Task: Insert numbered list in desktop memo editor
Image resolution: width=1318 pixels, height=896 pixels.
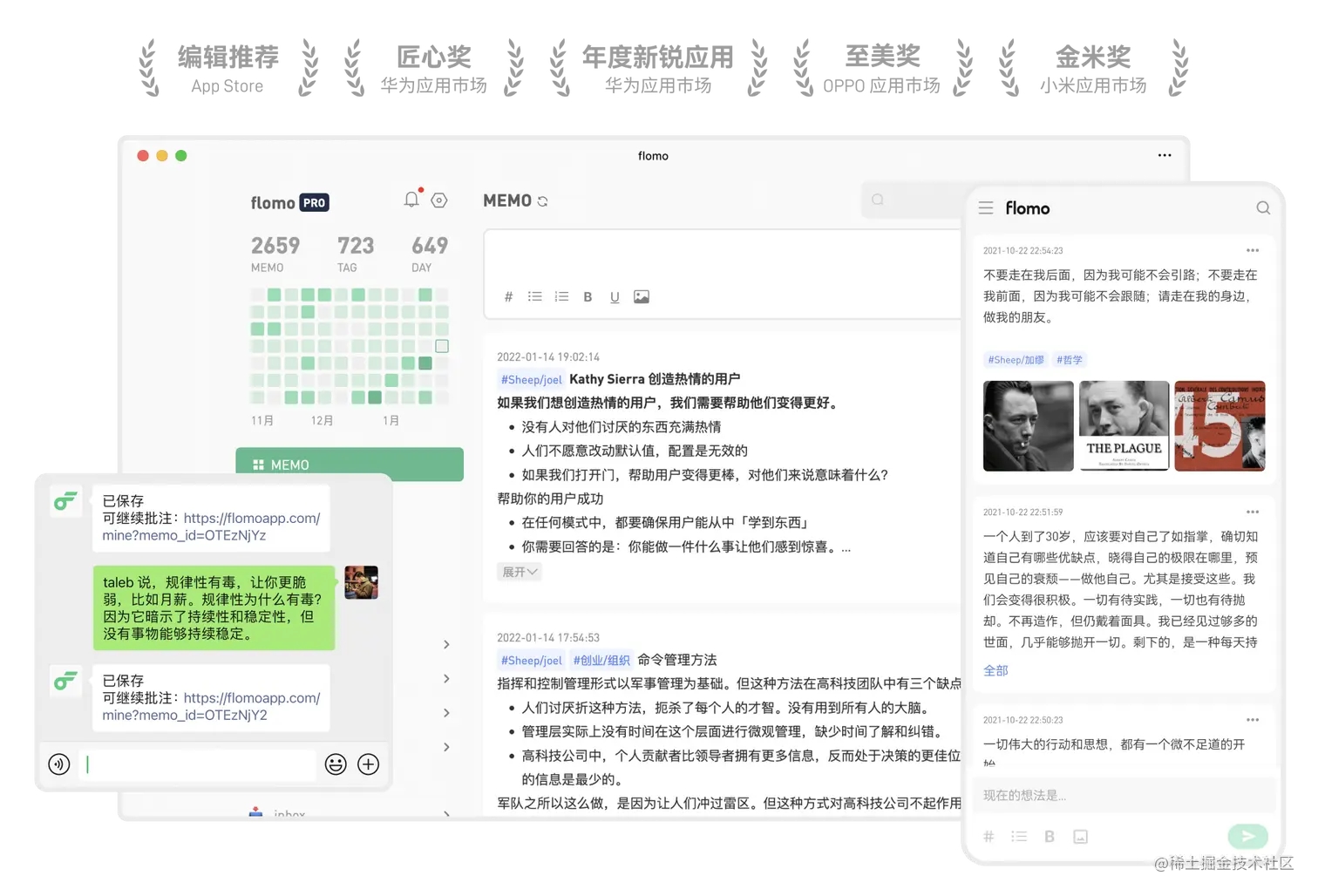Action: click(x=561, y=297)
